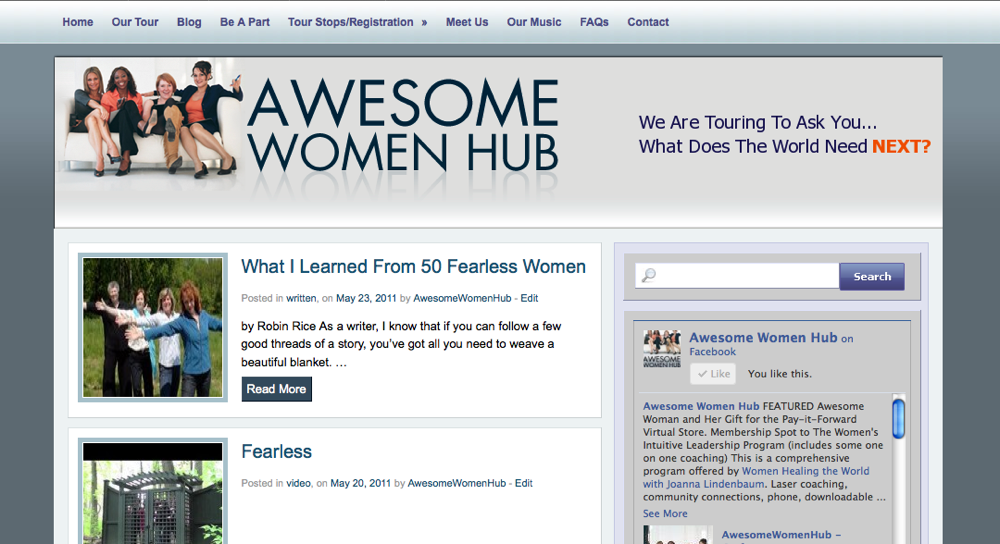This screenshot has width=1000, height=544.
Task: Open the Blog menu item
Action: tap(189, 22)
